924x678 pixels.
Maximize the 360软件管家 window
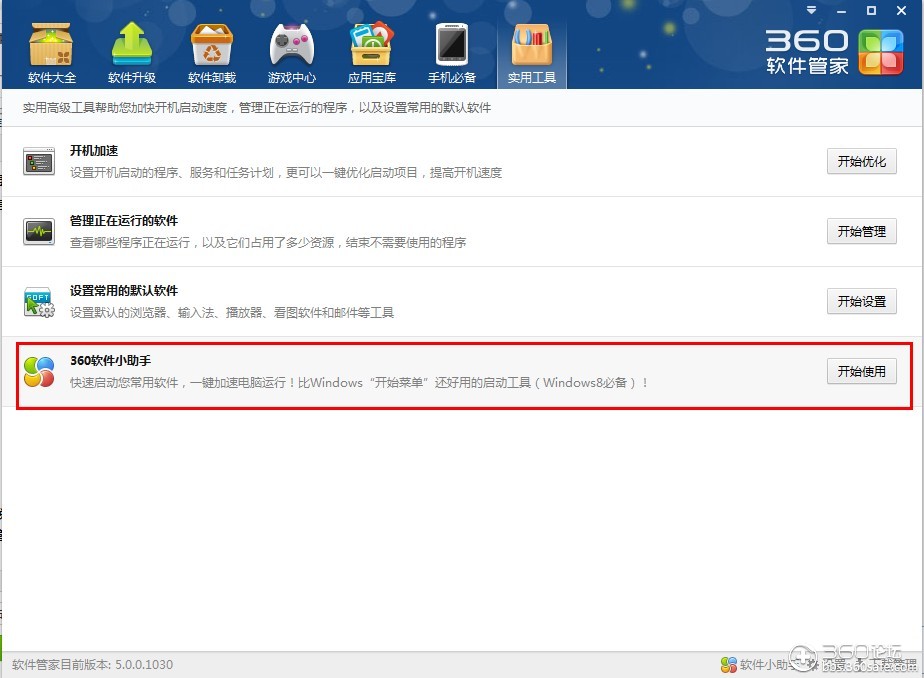[x=871, y=10]
